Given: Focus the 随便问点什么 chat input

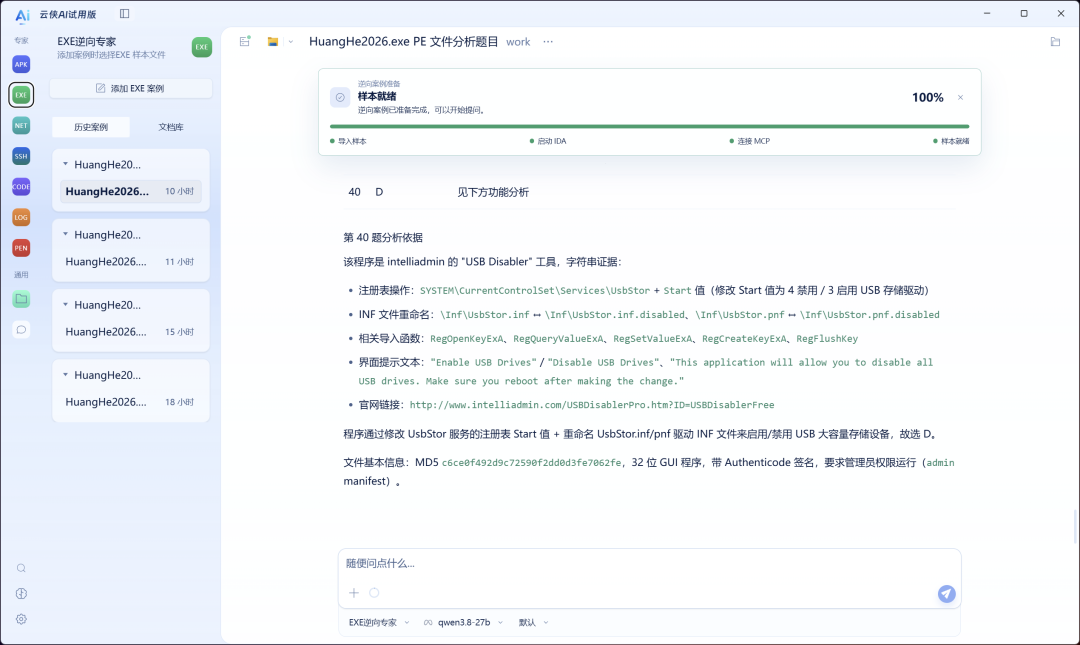Looking at the screenshot, I should click(649, 564).
